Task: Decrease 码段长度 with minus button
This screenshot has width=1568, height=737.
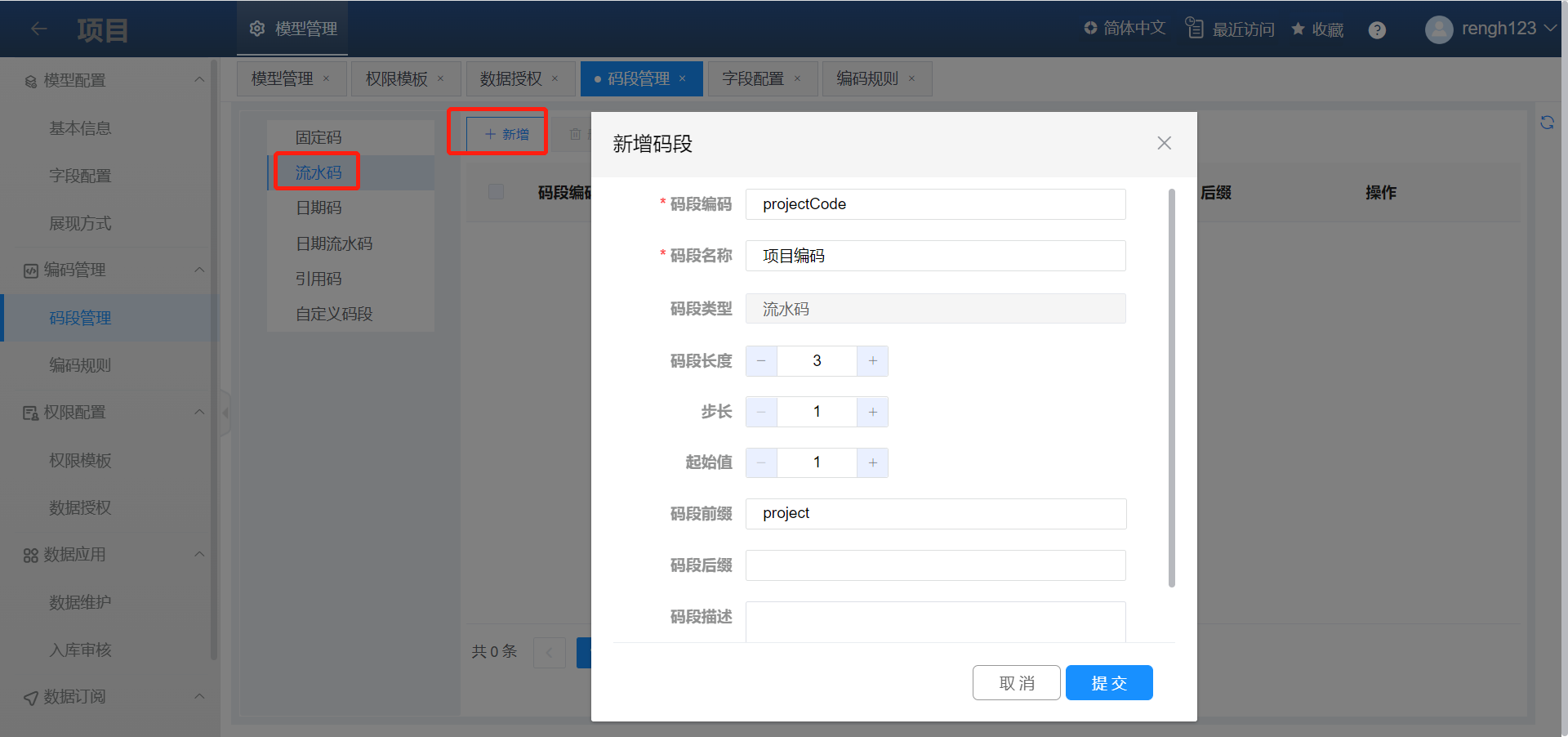Action: pos(761,361)
